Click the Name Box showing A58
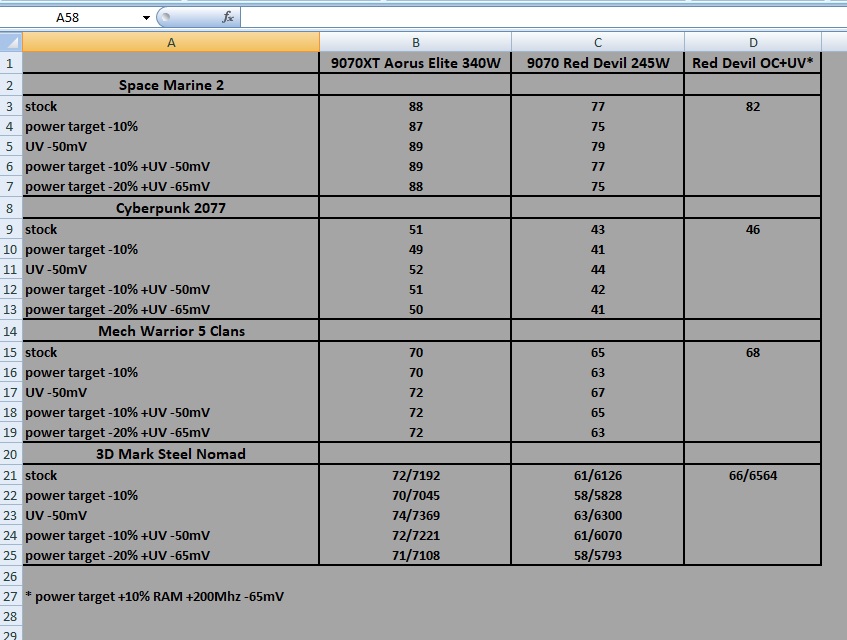 [x=70, y=17]
